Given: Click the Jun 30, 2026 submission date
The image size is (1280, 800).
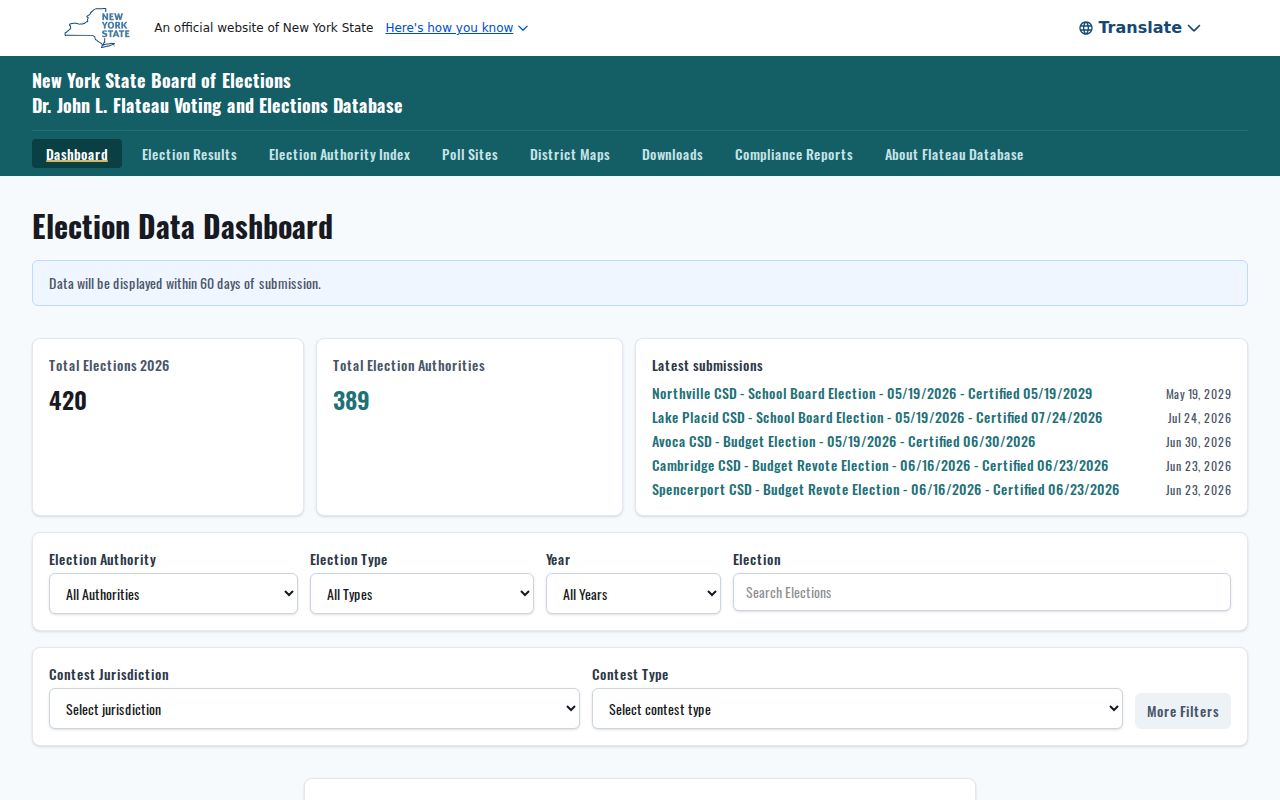Looking at the screenshot, I should click(x=1198, y=443).
